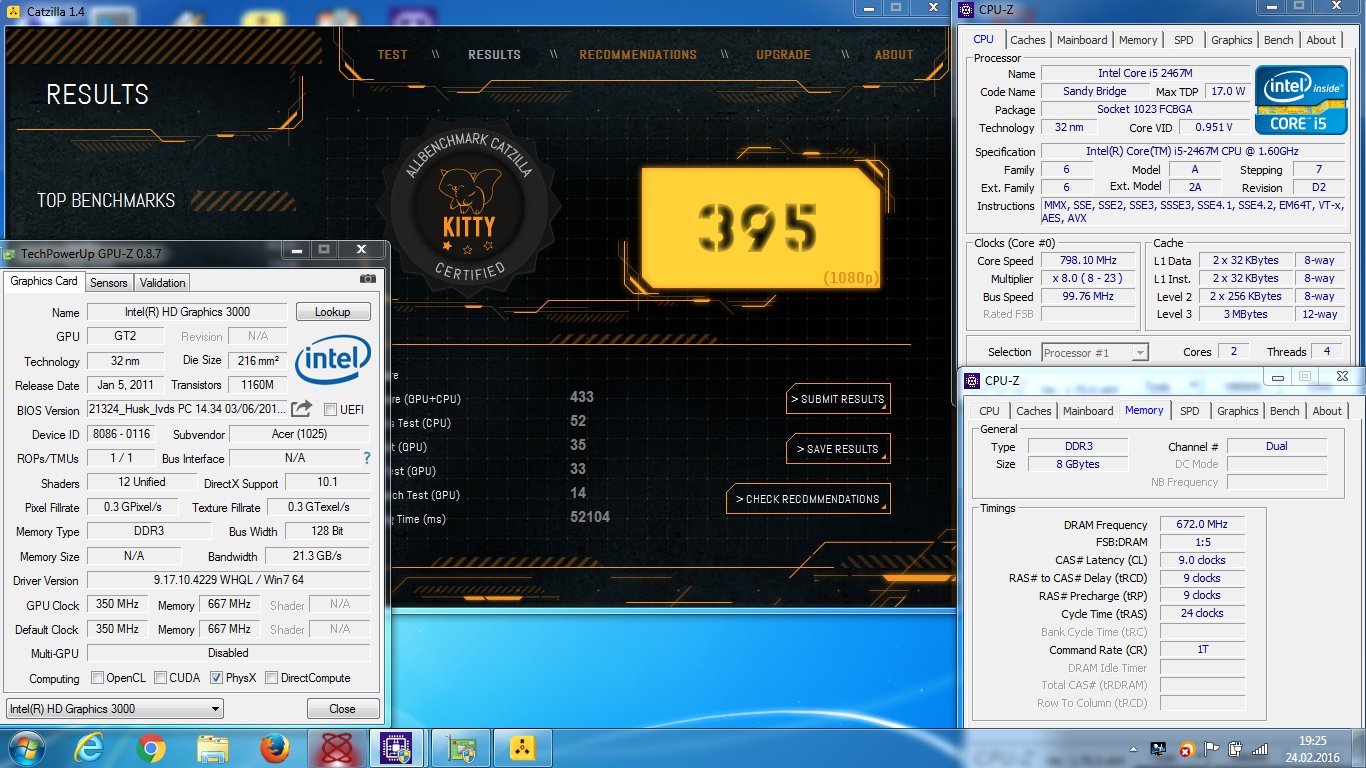The height and width of the screenshot is (768, 1366).
Task: Open the About tab in top CPU-Z
Action: tap(1321, 40)
